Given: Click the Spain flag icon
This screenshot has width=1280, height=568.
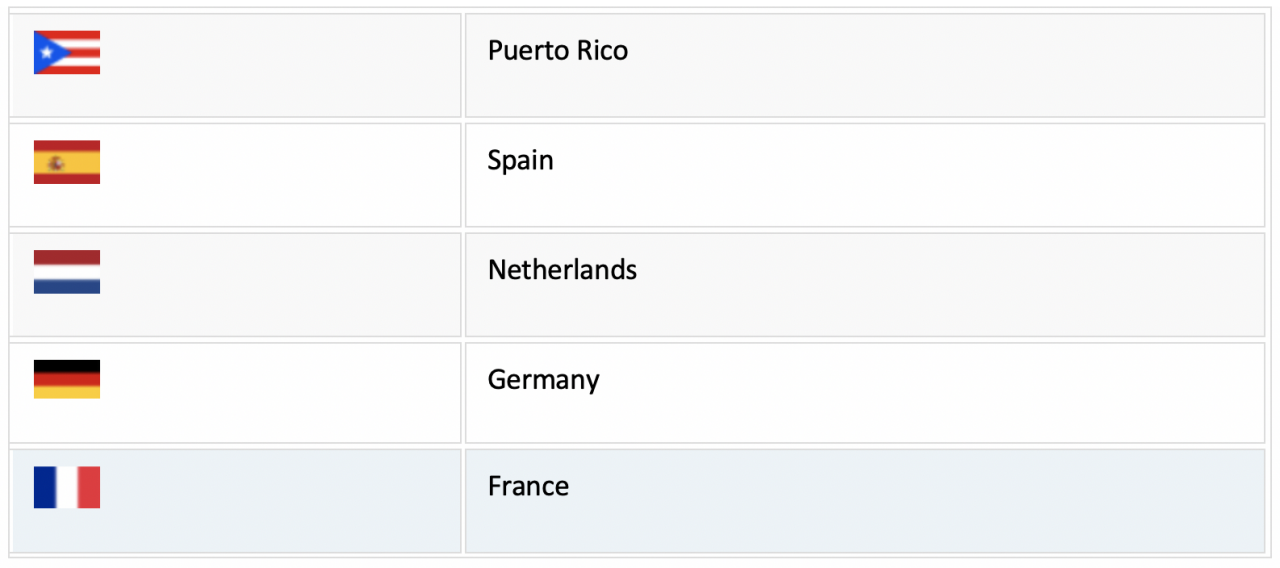Looking at the screenshot, I should pos(67,162).
